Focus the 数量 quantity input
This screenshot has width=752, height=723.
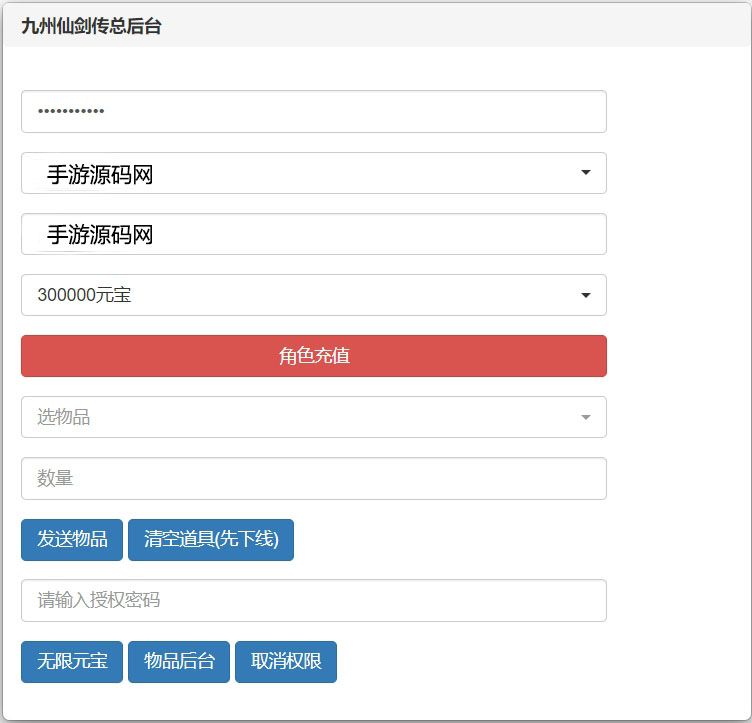point(313,479)
